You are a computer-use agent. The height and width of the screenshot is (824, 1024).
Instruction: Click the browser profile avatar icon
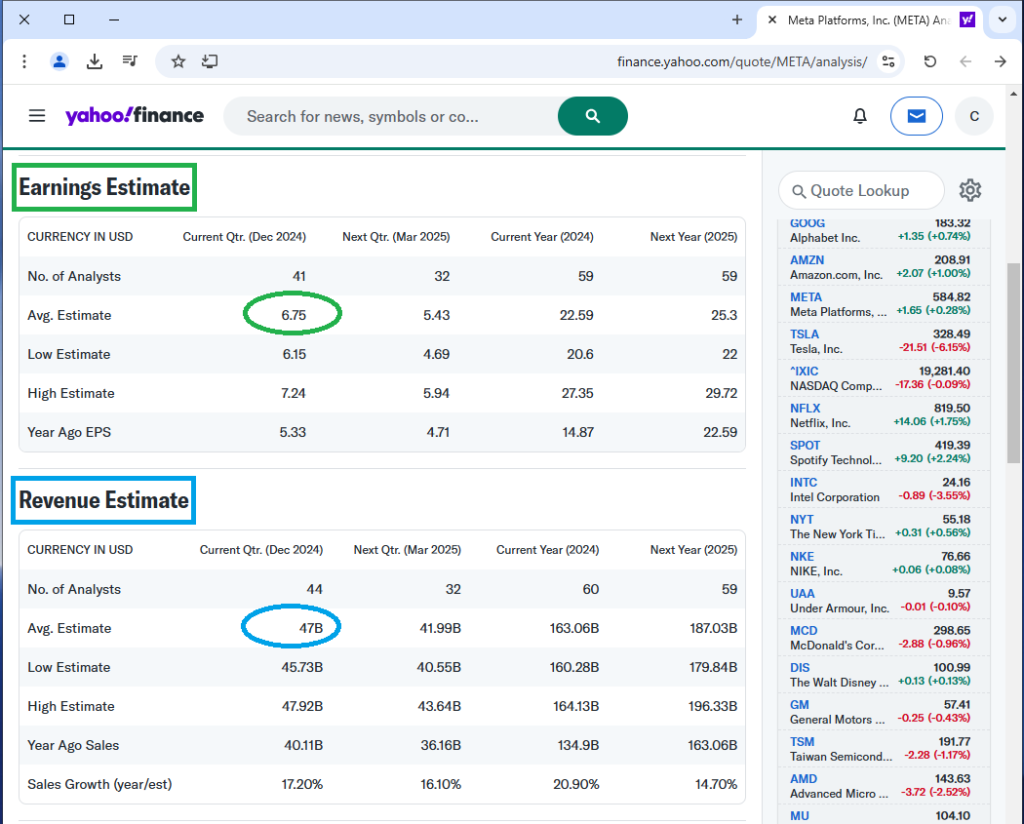[x=59, y=61]
